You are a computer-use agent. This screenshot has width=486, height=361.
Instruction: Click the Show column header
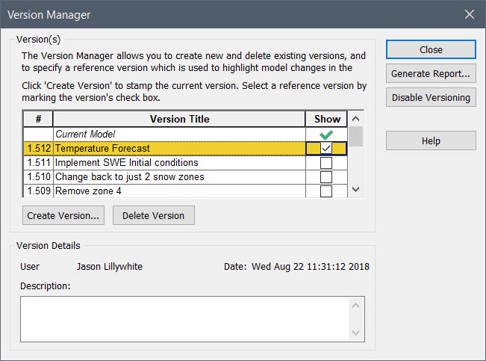(x=327, y=119)
